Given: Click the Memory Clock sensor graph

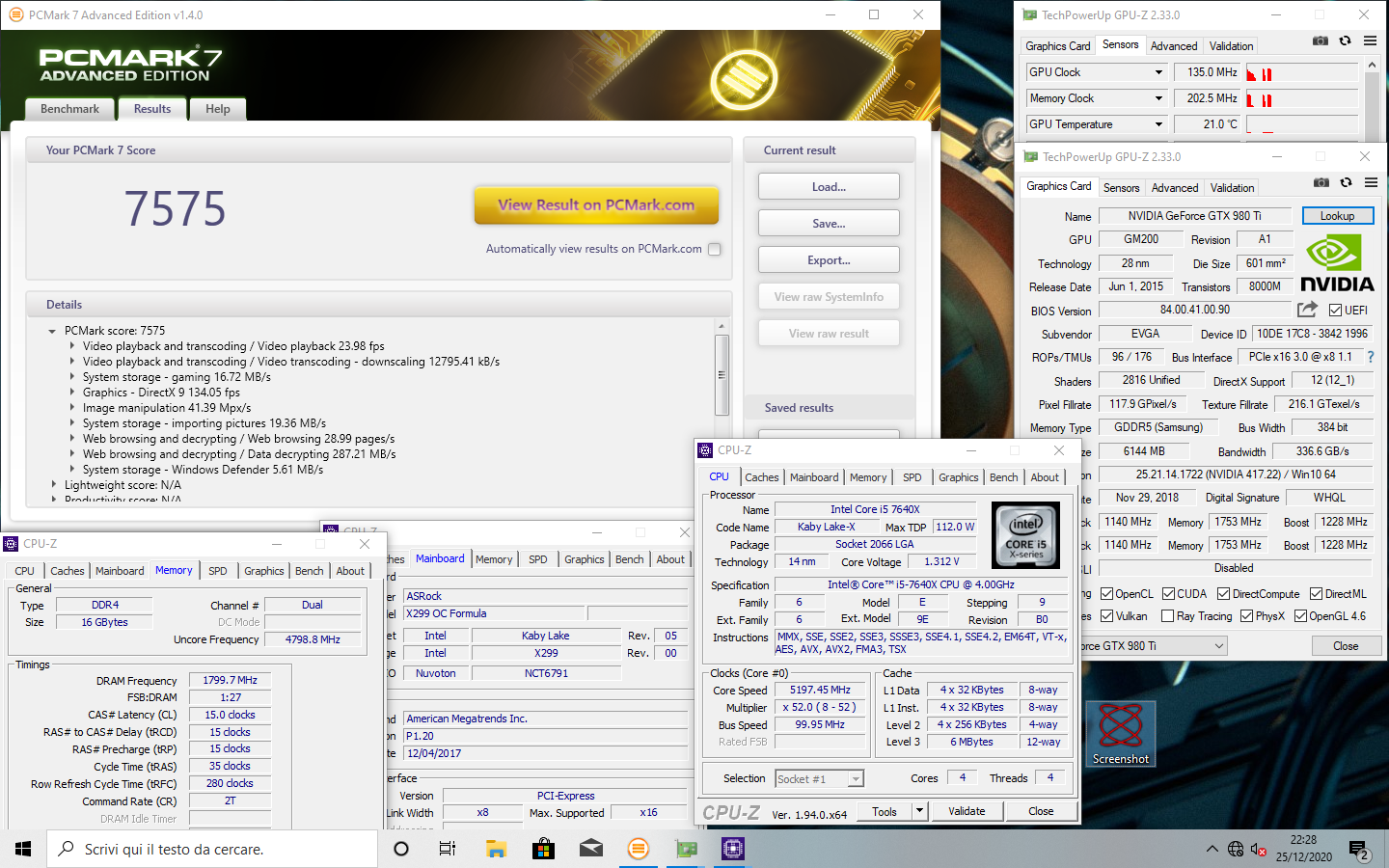Looking at the screenshot, I should (1302, 98).
